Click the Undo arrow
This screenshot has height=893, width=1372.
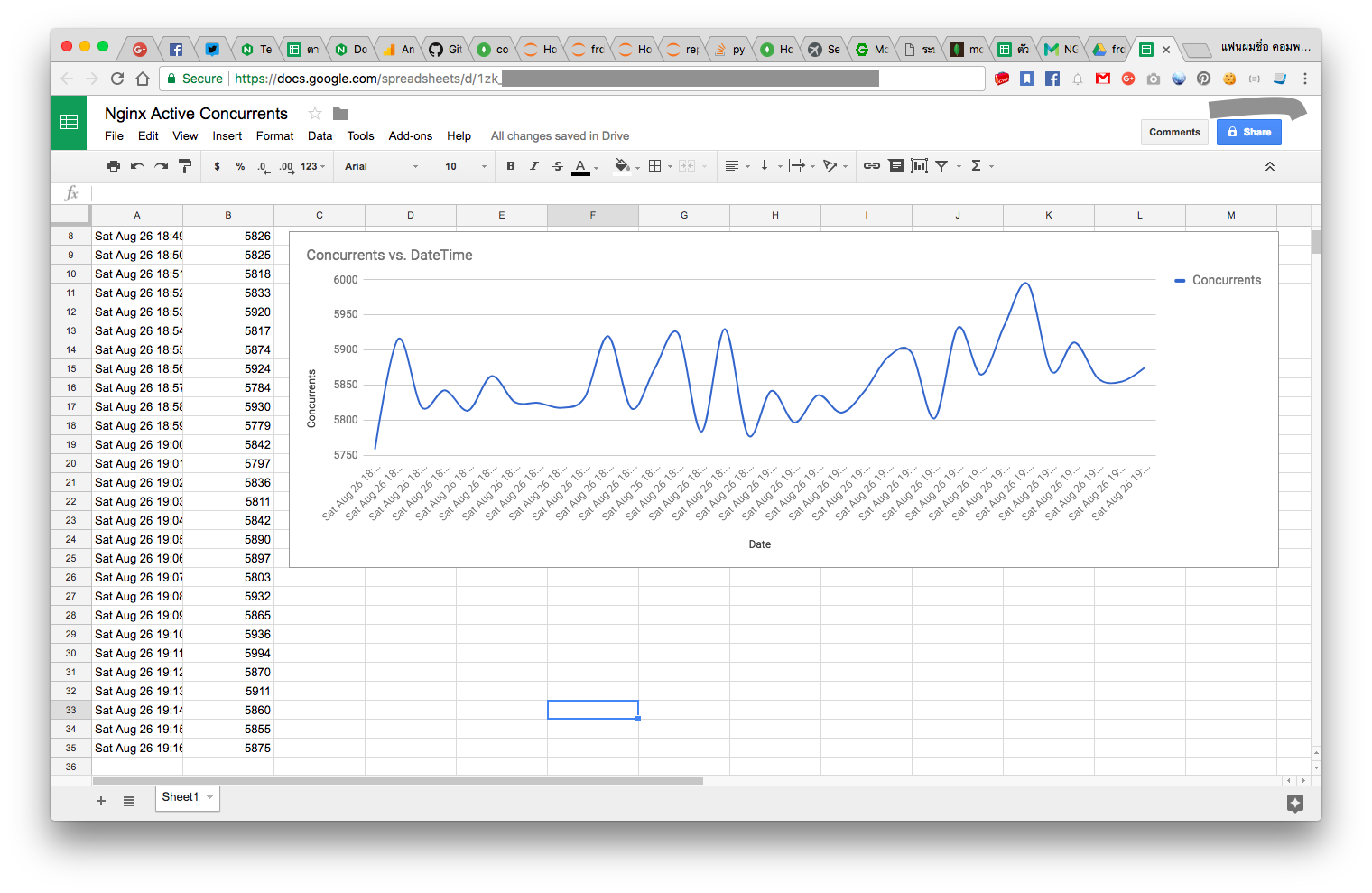(x=137, y=166)
